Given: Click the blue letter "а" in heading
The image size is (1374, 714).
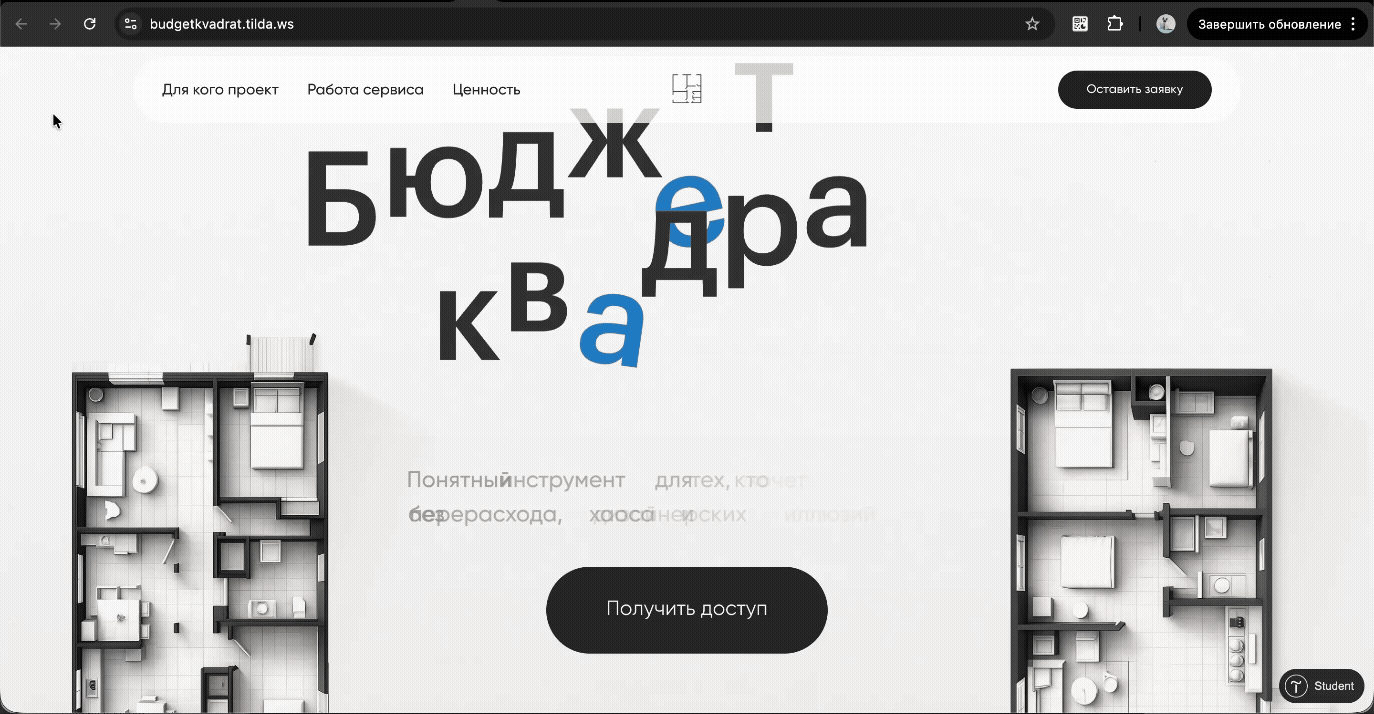Looking at the screenshot, I should coord(611,328).
